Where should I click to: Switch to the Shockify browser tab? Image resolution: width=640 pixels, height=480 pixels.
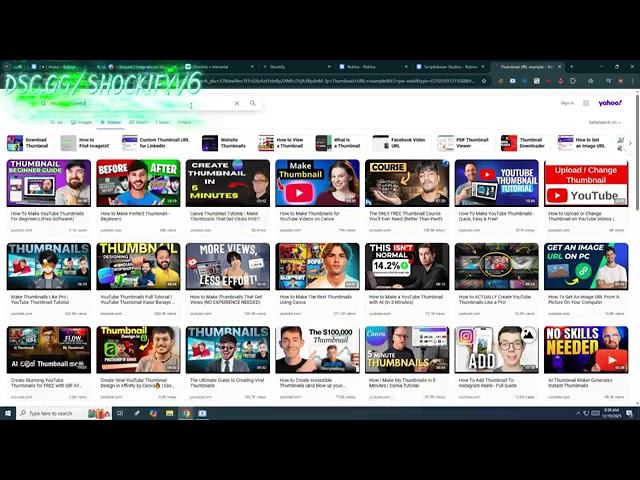[x=297, y=67]
